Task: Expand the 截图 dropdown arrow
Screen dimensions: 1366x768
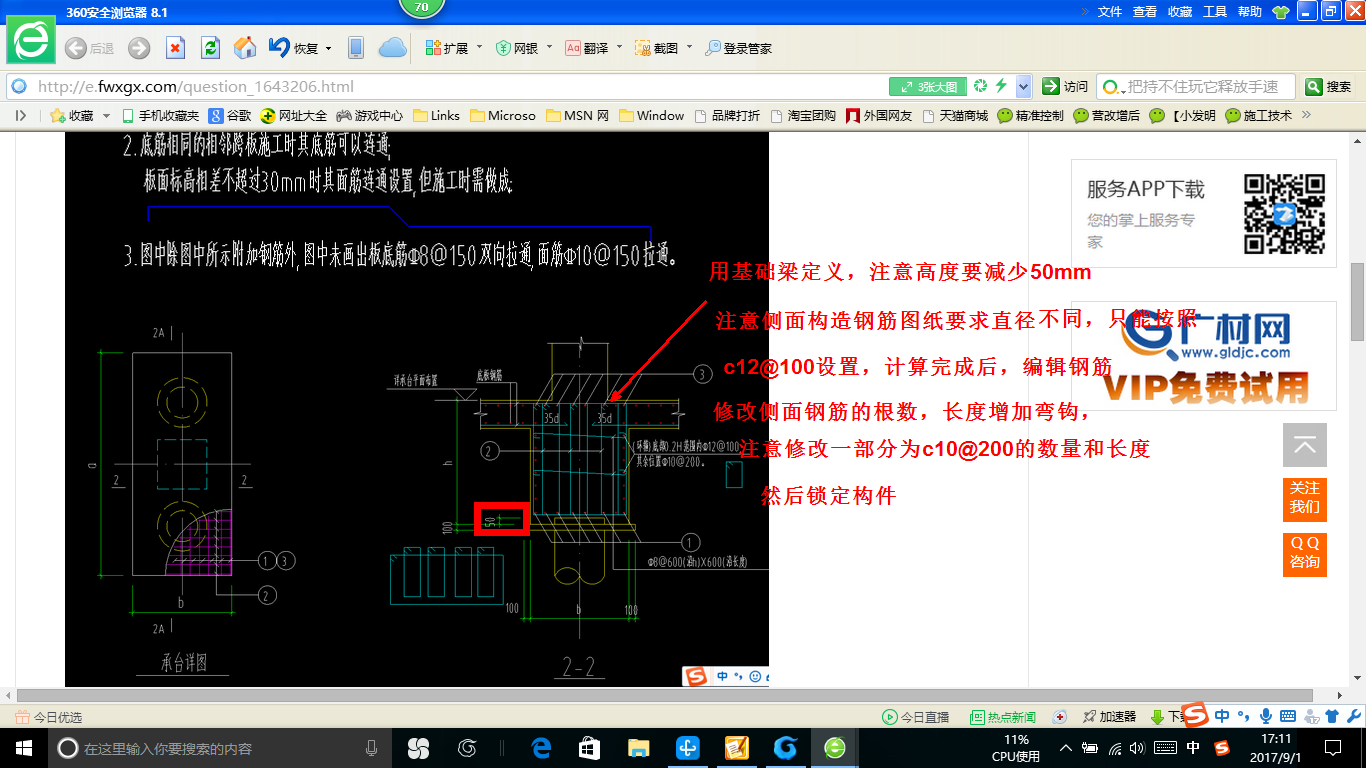Action: point(689,48)
